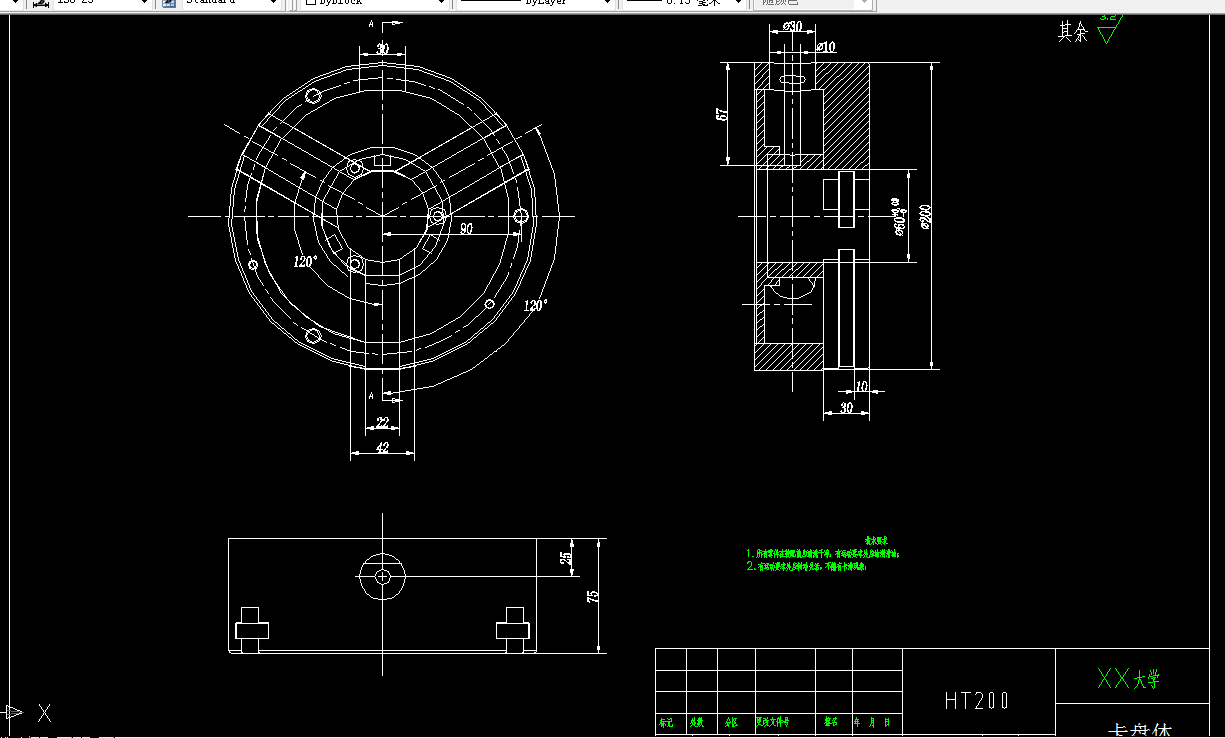
Task: Select the ⌀30 dimension in section view
Action: [x=792, y=26]
